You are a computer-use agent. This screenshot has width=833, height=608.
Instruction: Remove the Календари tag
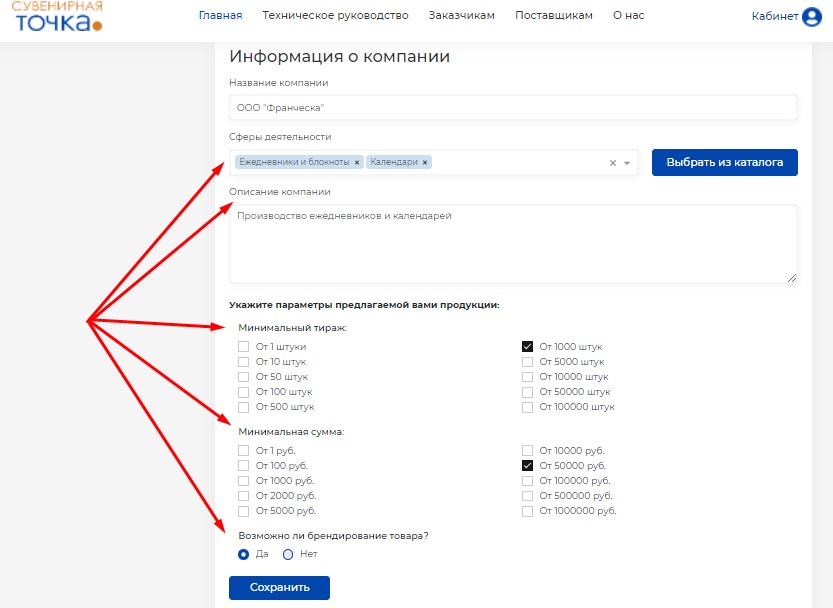click(x=425, y=162)
